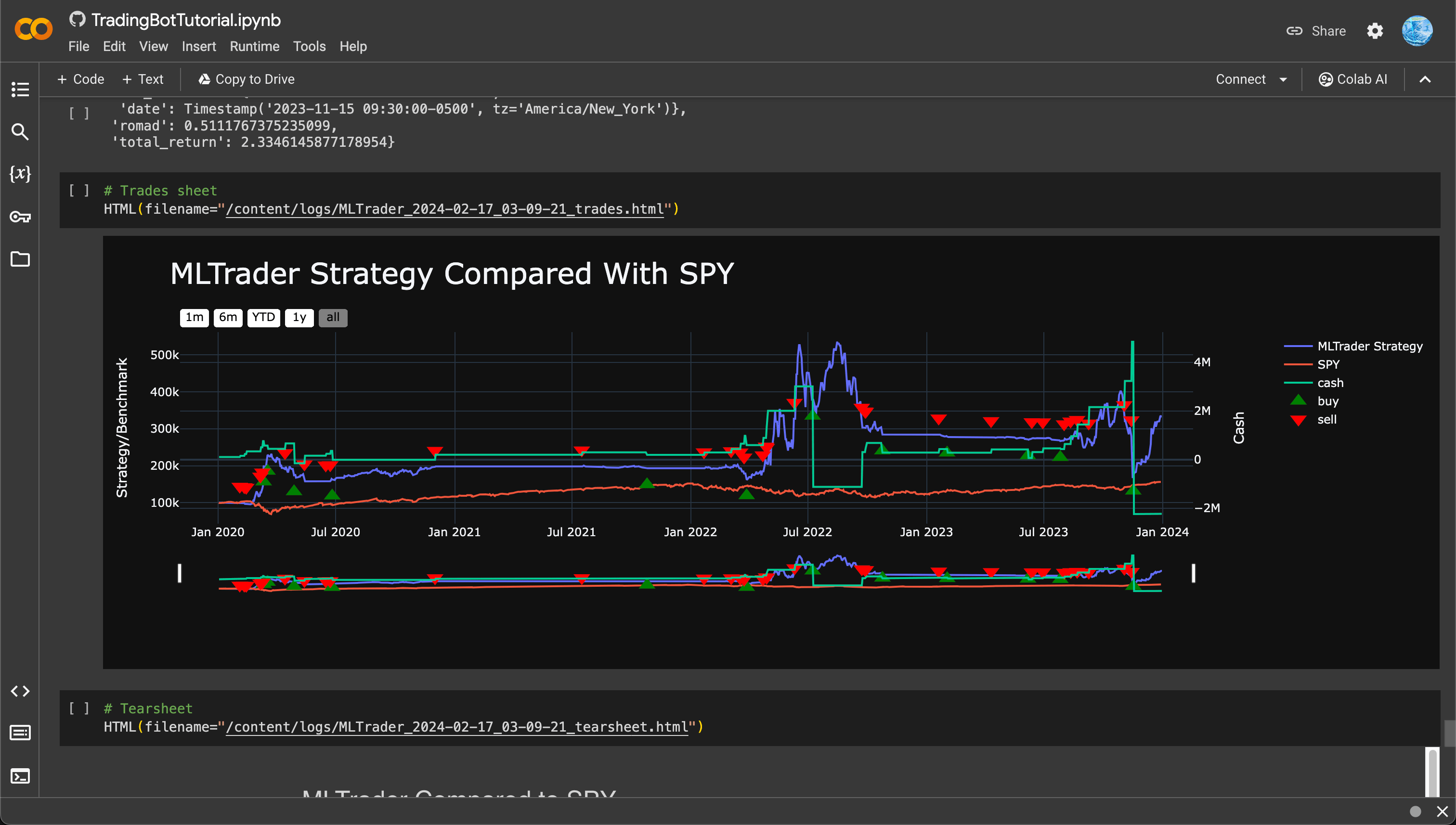Click the left range slider handle
The height and width of the screenshot is (825, 1456).
[180, 573]
